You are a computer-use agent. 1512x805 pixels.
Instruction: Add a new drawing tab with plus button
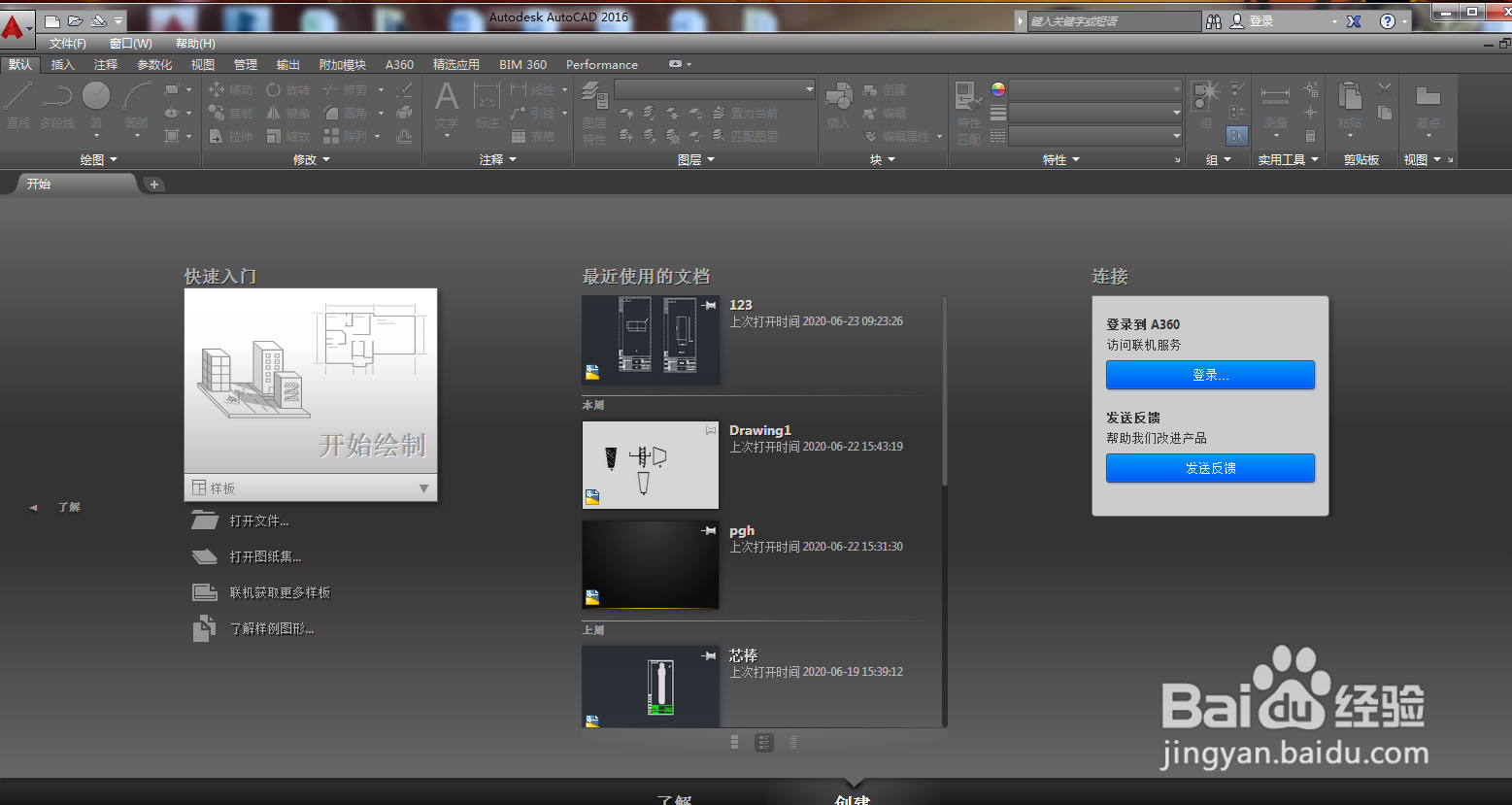pyautogui.click(x=154, y=184)
